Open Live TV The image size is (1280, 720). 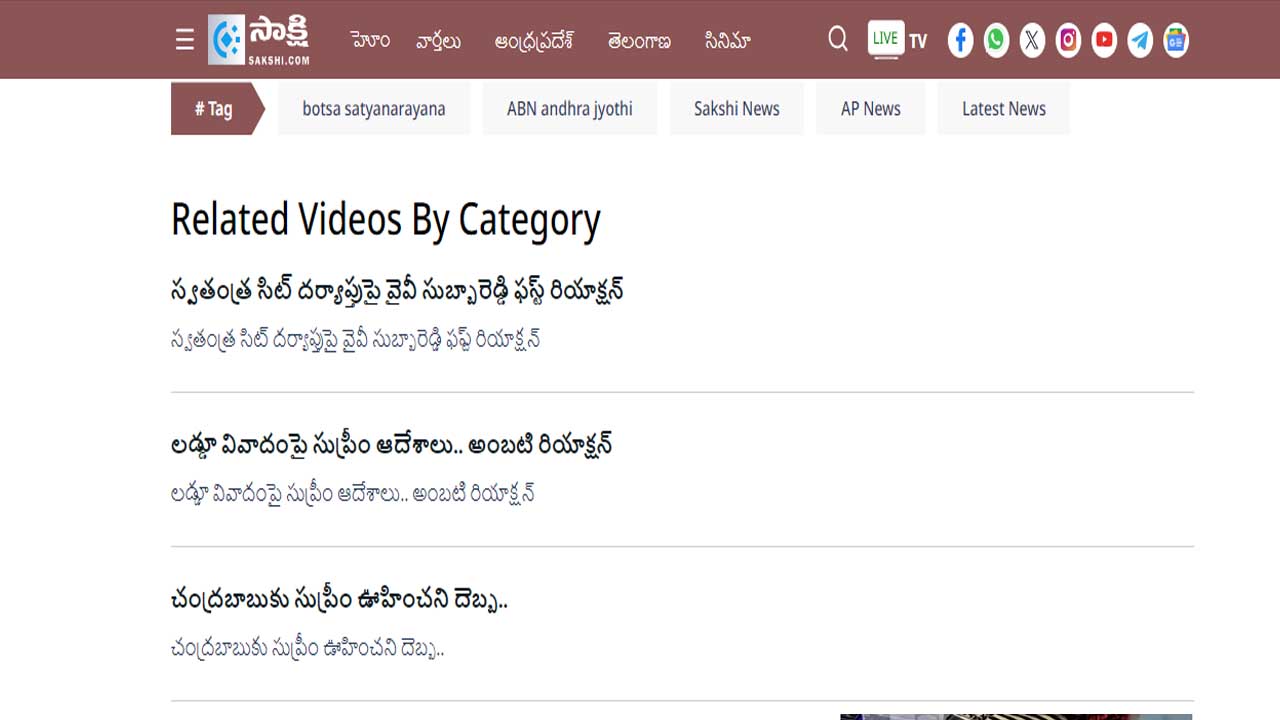pos(897,40)
